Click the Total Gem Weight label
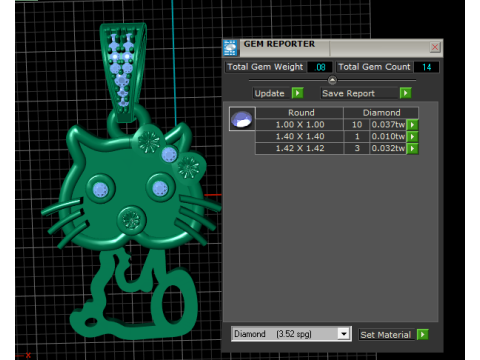 click(265, 67)
